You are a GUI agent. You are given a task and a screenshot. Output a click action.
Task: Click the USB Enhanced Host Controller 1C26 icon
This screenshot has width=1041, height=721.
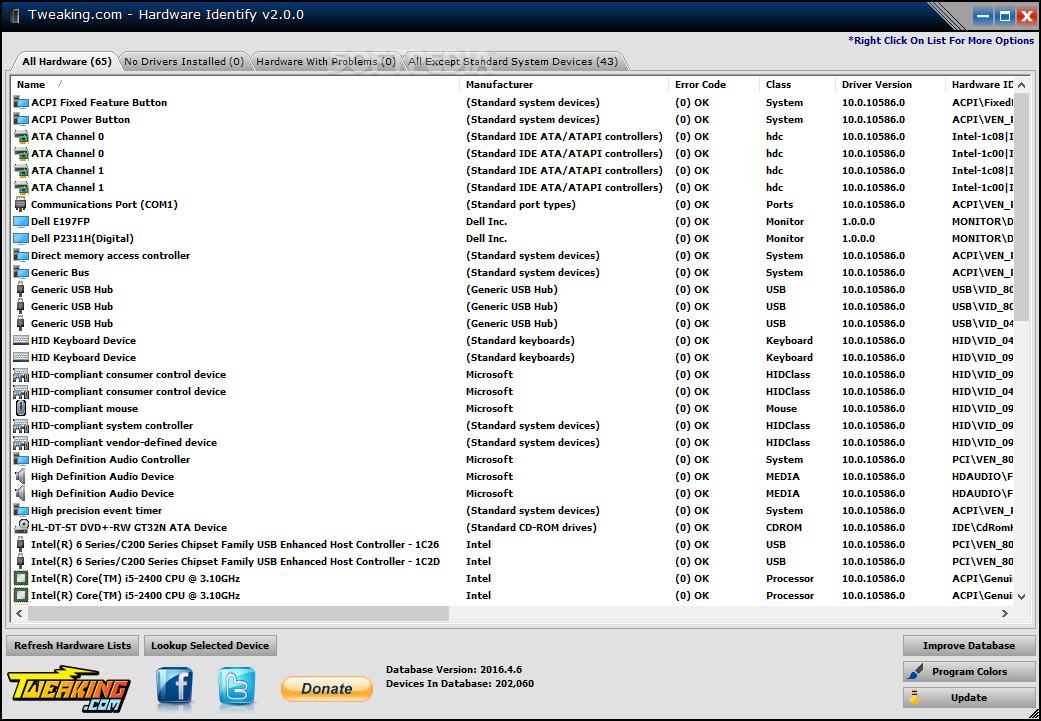[x=21, y=544]
